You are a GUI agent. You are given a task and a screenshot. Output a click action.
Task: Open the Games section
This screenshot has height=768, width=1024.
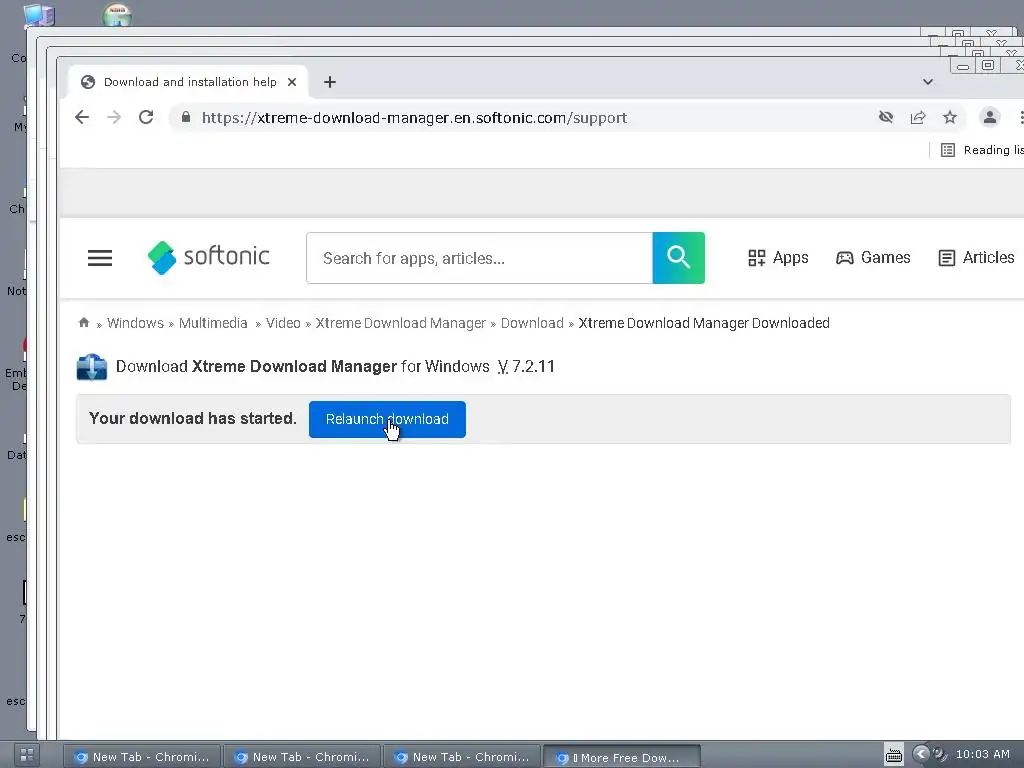tap(873, 257)
